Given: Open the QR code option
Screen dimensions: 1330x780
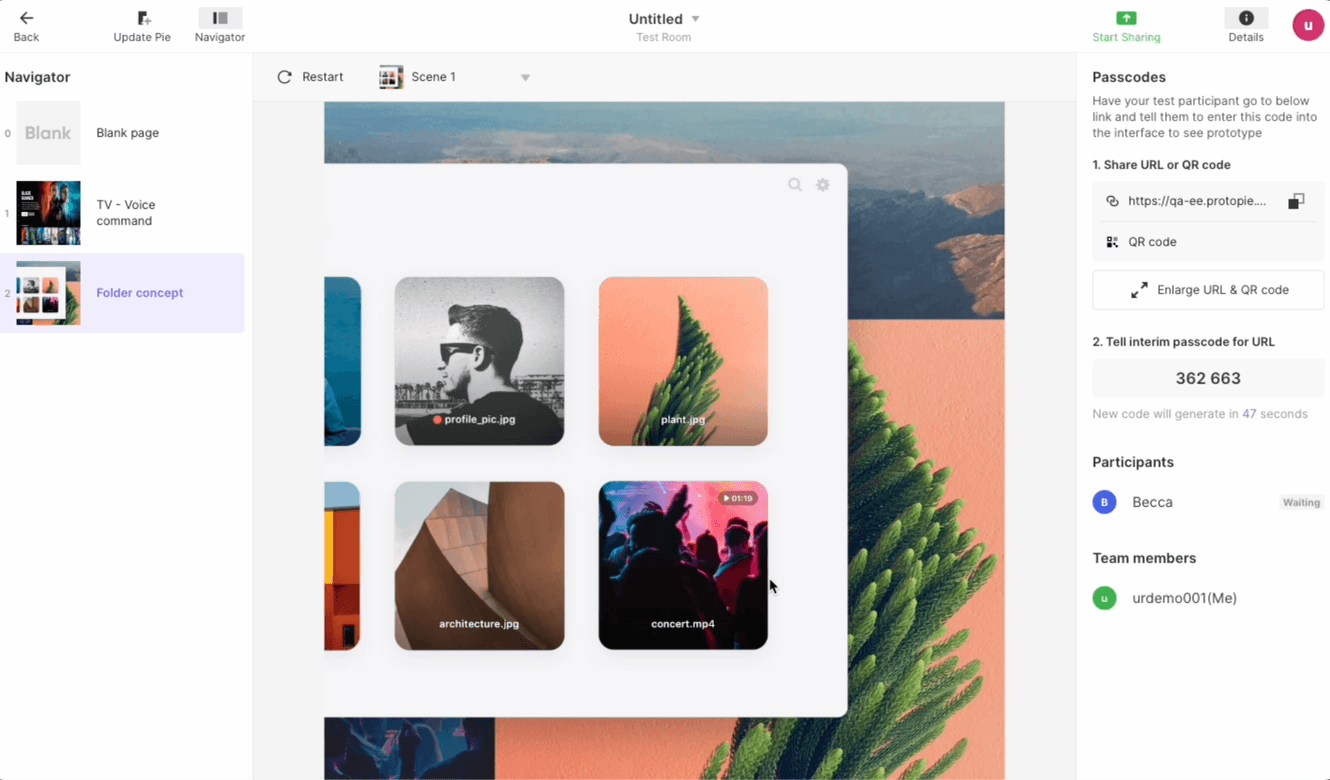Looking at the screenshot, I should [x=1152, y=242].
